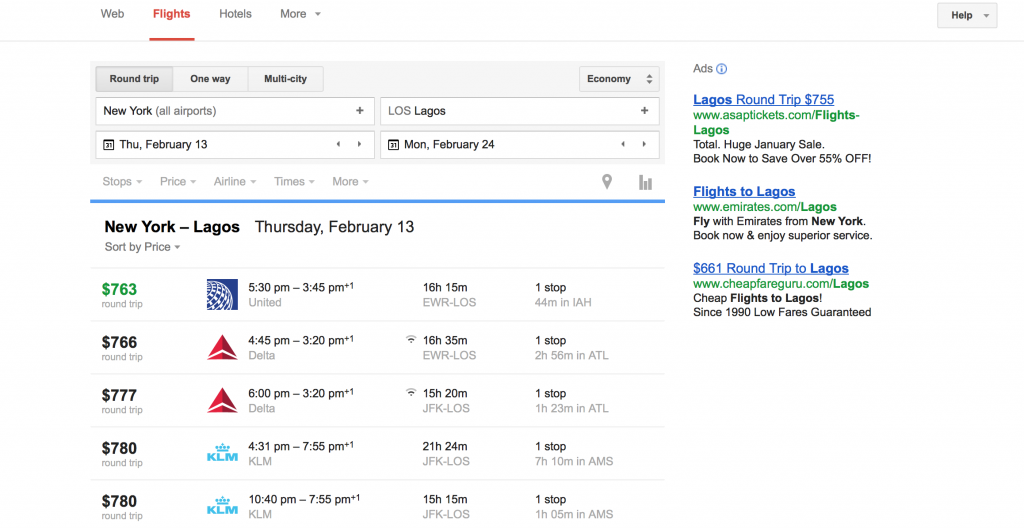The height and width of the screenshot is (528, 1024).
Task: Click the 4:31 pm – 7:55 pm flight time
Action: [x=301, y=446]
